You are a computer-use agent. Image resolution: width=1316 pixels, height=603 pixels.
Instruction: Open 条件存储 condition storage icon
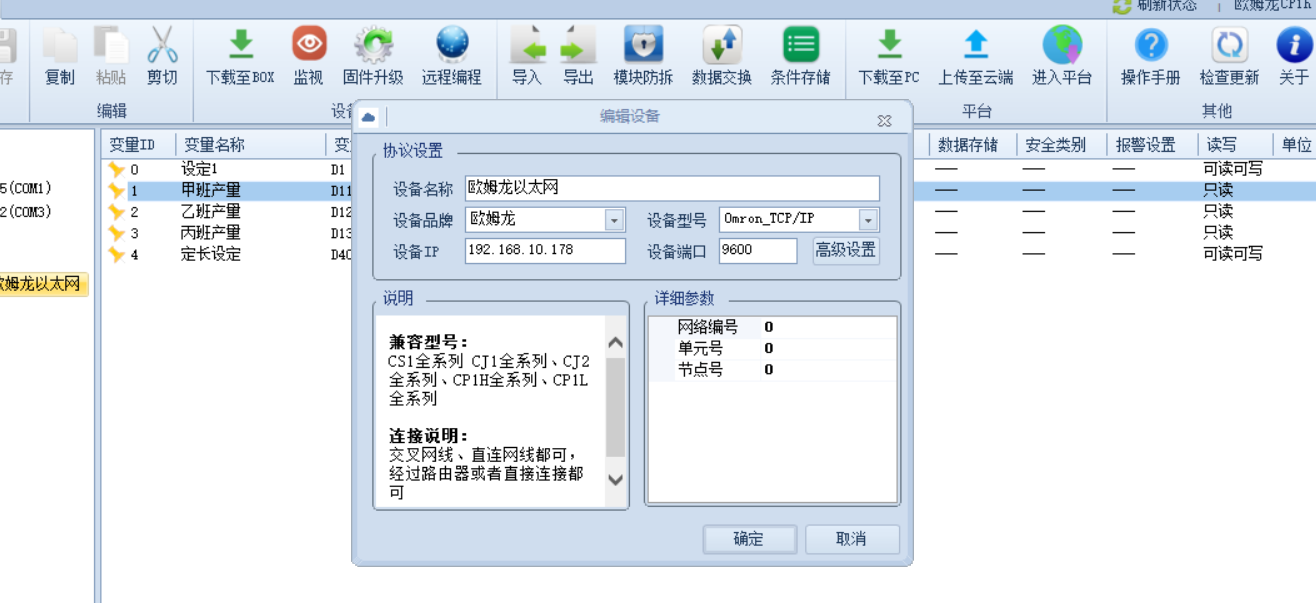(800, 45)
